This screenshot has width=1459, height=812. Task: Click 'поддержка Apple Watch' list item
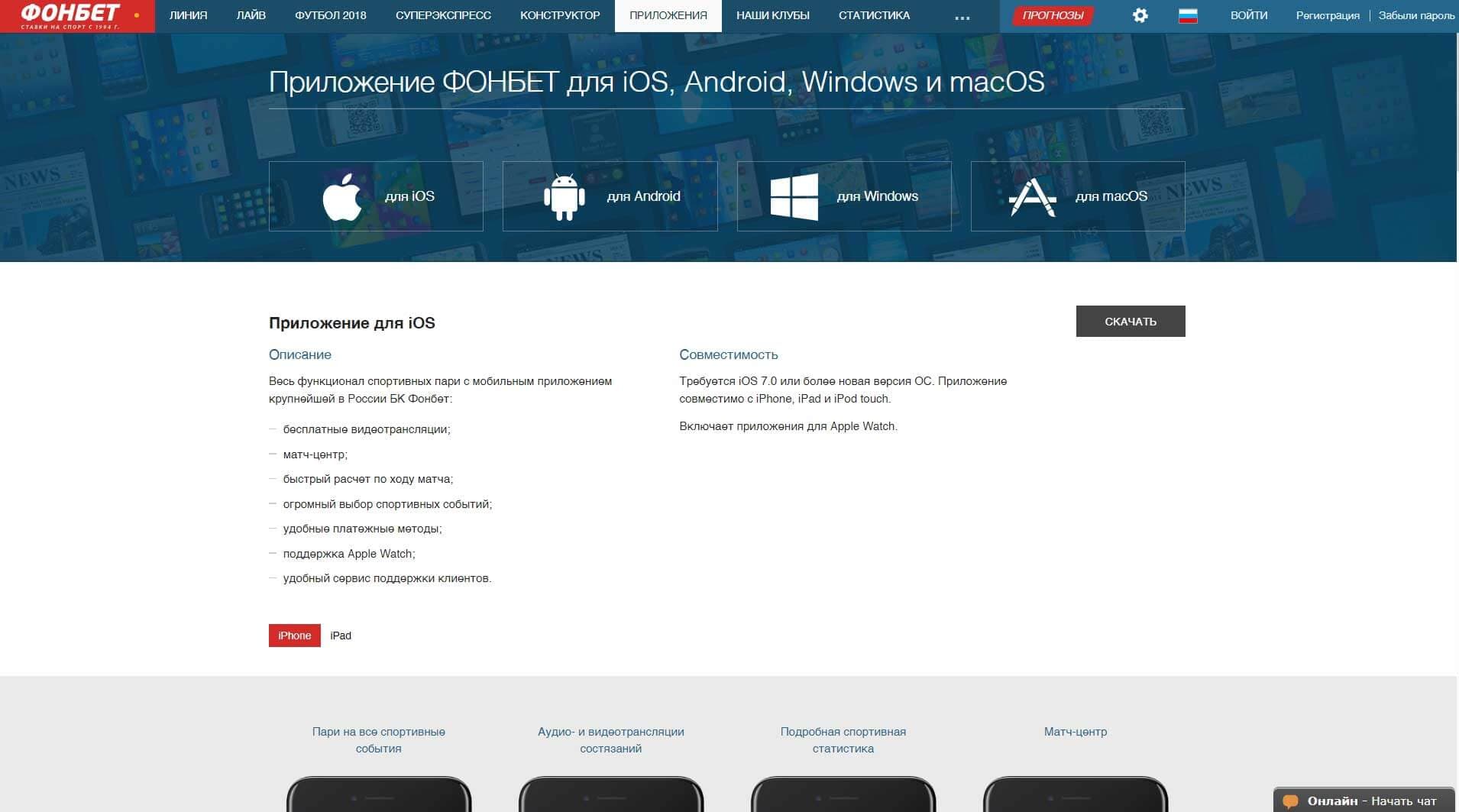click(x=349, y=554)
